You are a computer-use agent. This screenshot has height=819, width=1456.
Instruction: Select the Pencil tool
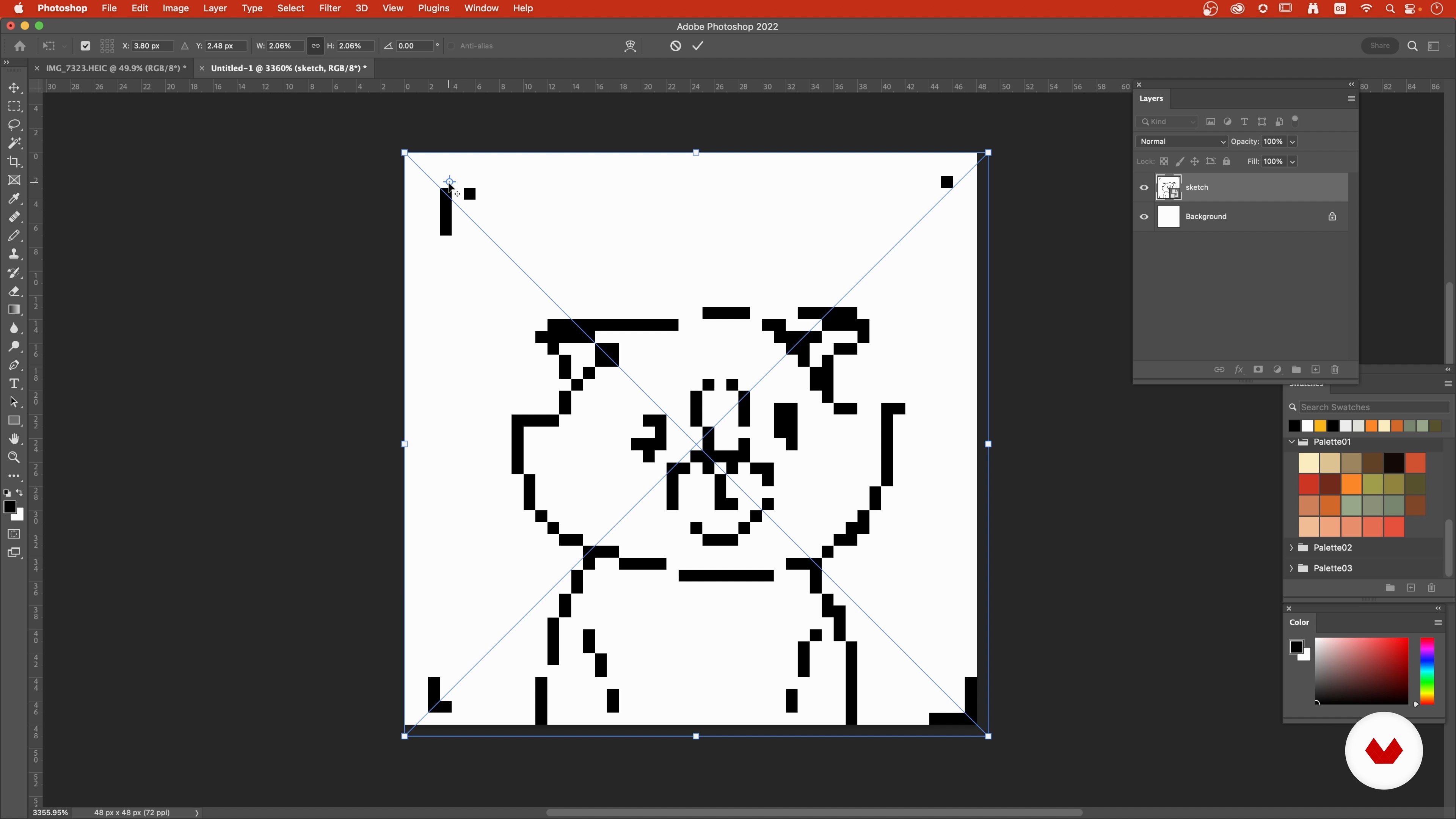click(x=14, y=236)
